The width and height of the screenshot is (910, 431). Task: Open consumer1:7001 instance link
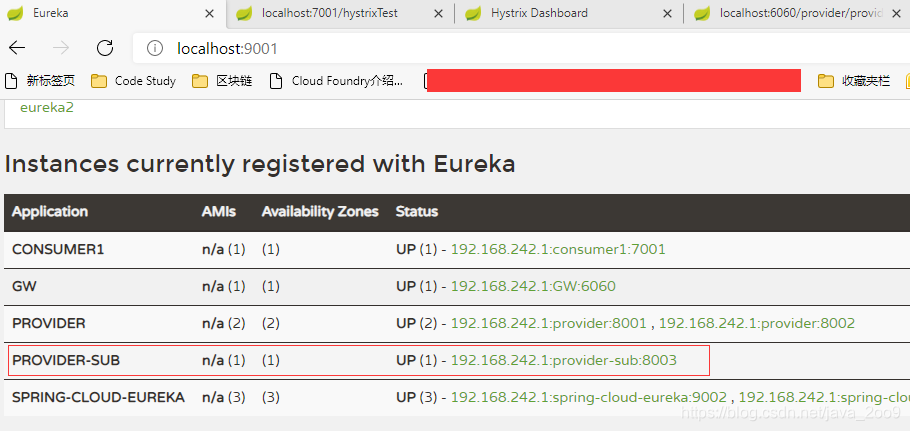[558, 249]
